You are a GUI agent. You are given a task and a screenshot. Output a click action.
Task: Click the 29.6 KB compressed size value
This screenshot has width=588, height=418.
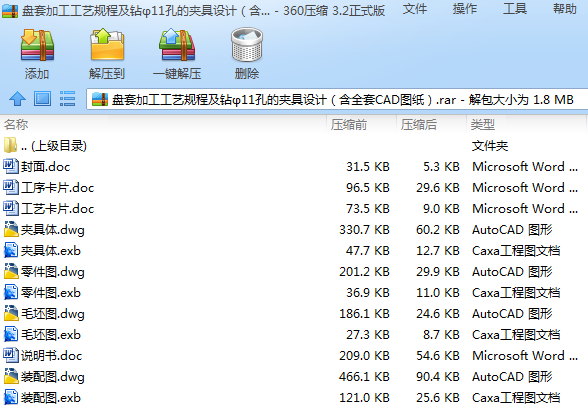pyautogui.click(x=438, y=187)
